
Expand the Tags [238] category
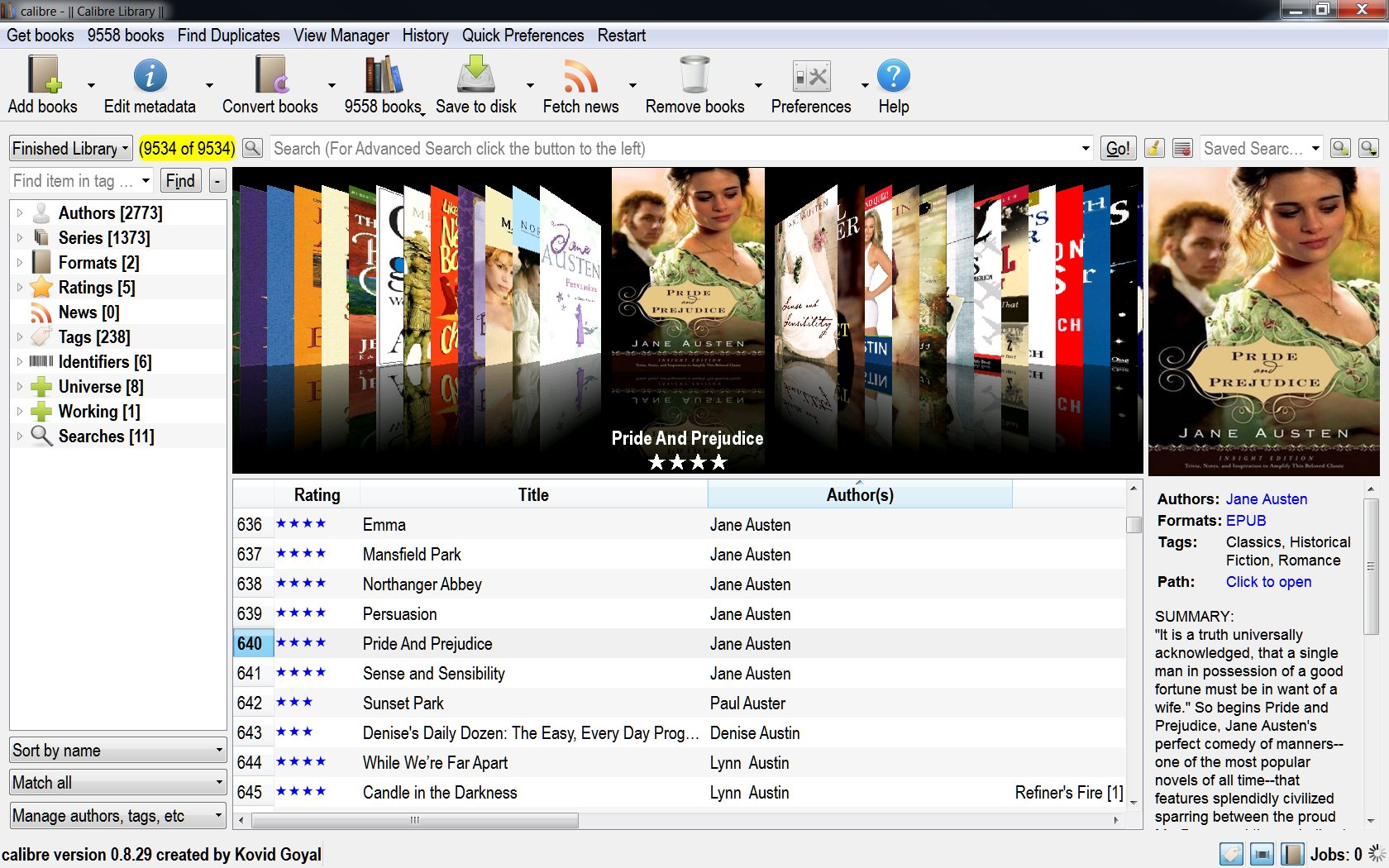20,336
